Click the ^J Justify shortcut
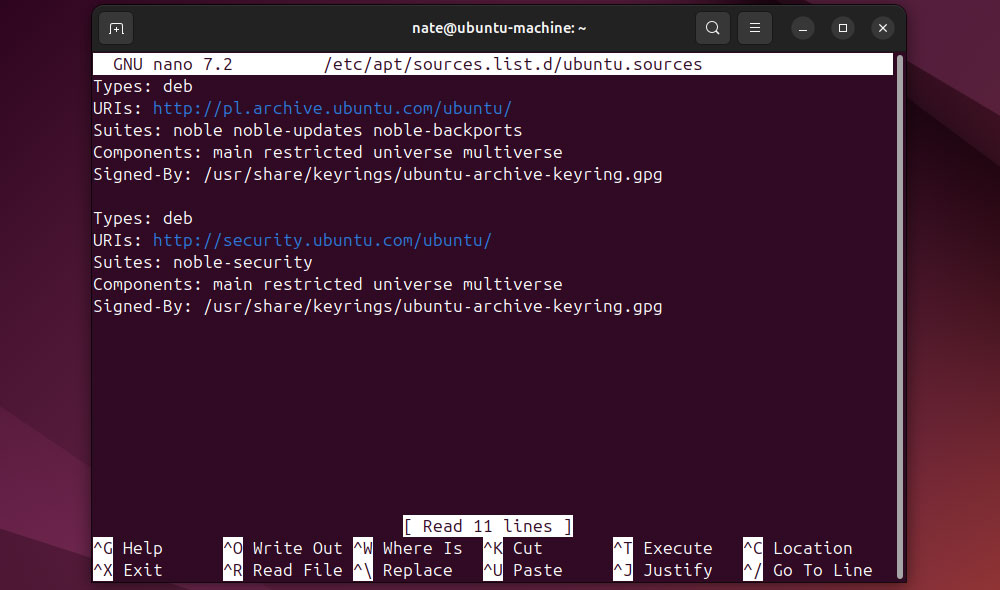The image size is (1000, 590). pos(663,570)
